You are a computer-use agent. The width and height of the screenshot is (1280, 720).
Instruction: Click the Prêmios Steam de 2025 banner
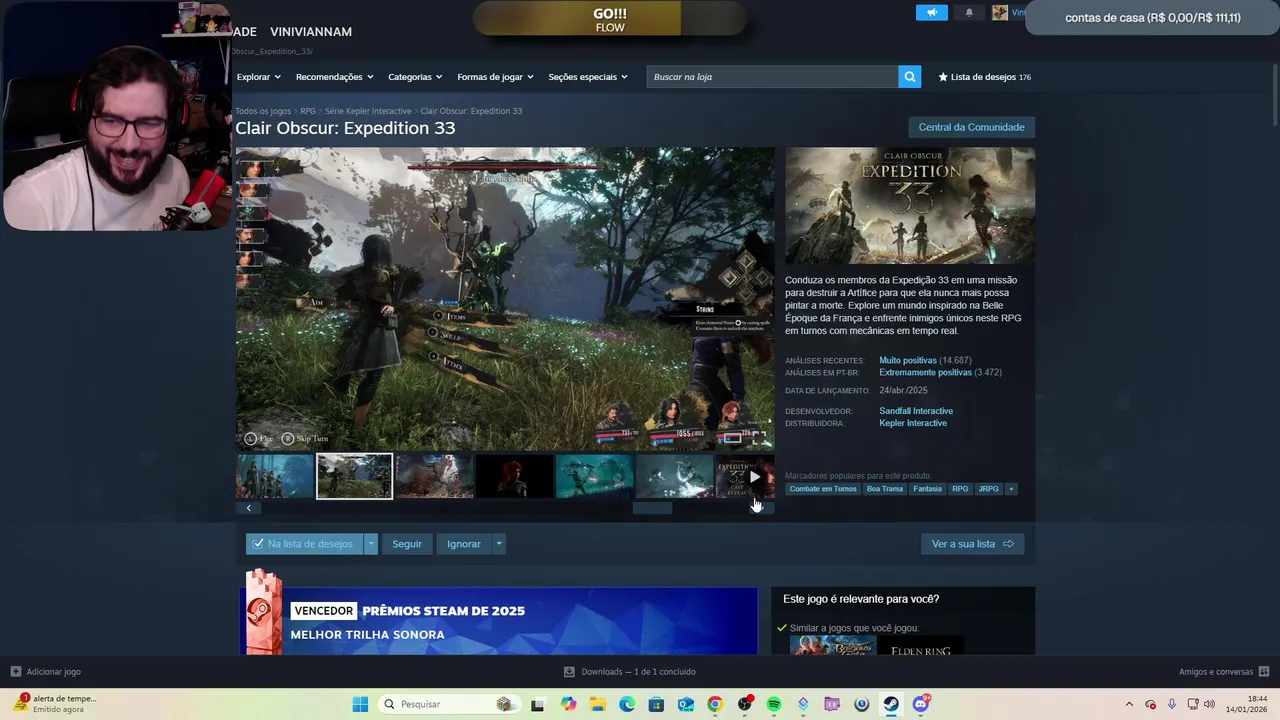[x=498, y=621]
